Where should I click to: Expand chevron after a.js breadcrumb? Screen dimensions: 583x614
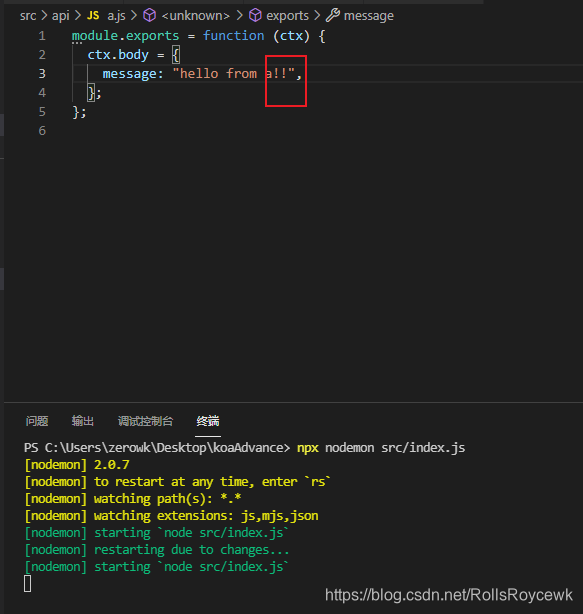click(x=134, y=16)
